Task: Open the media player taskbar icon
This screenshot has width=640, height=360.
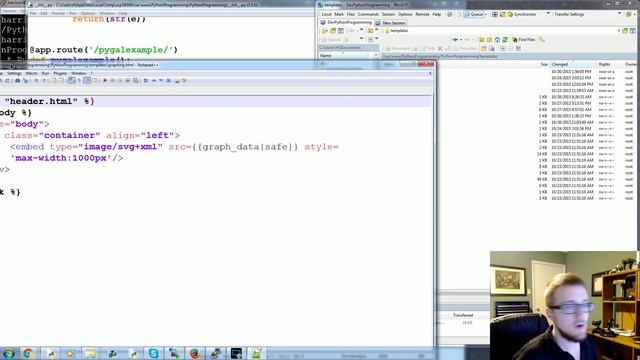Action: click(x=70, y=353)
